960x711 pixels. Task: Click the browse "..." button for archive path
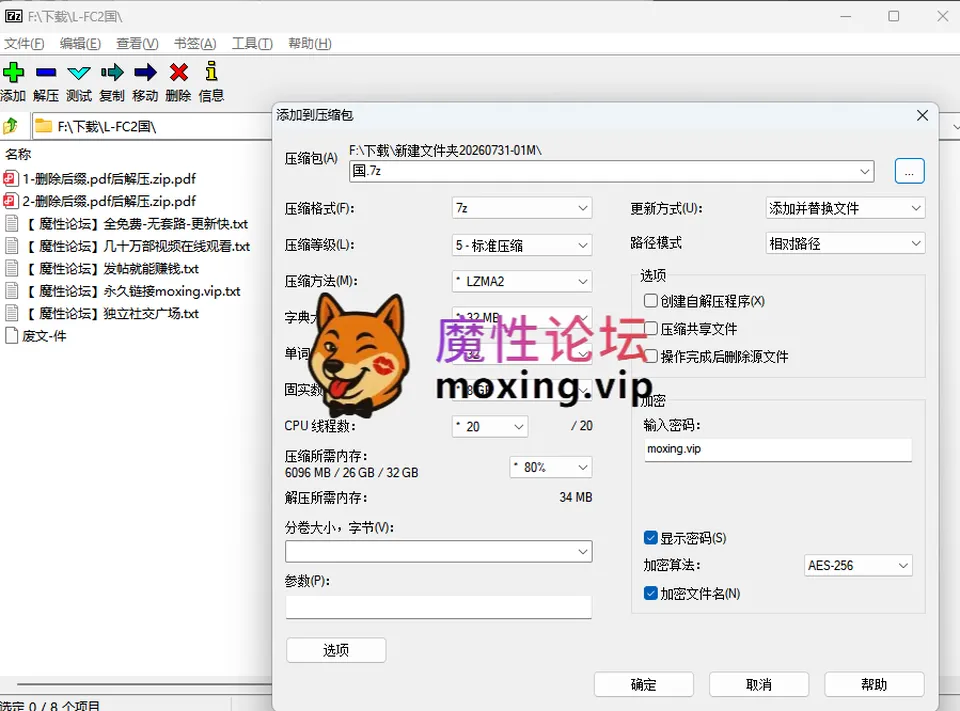tap(909, 171)
